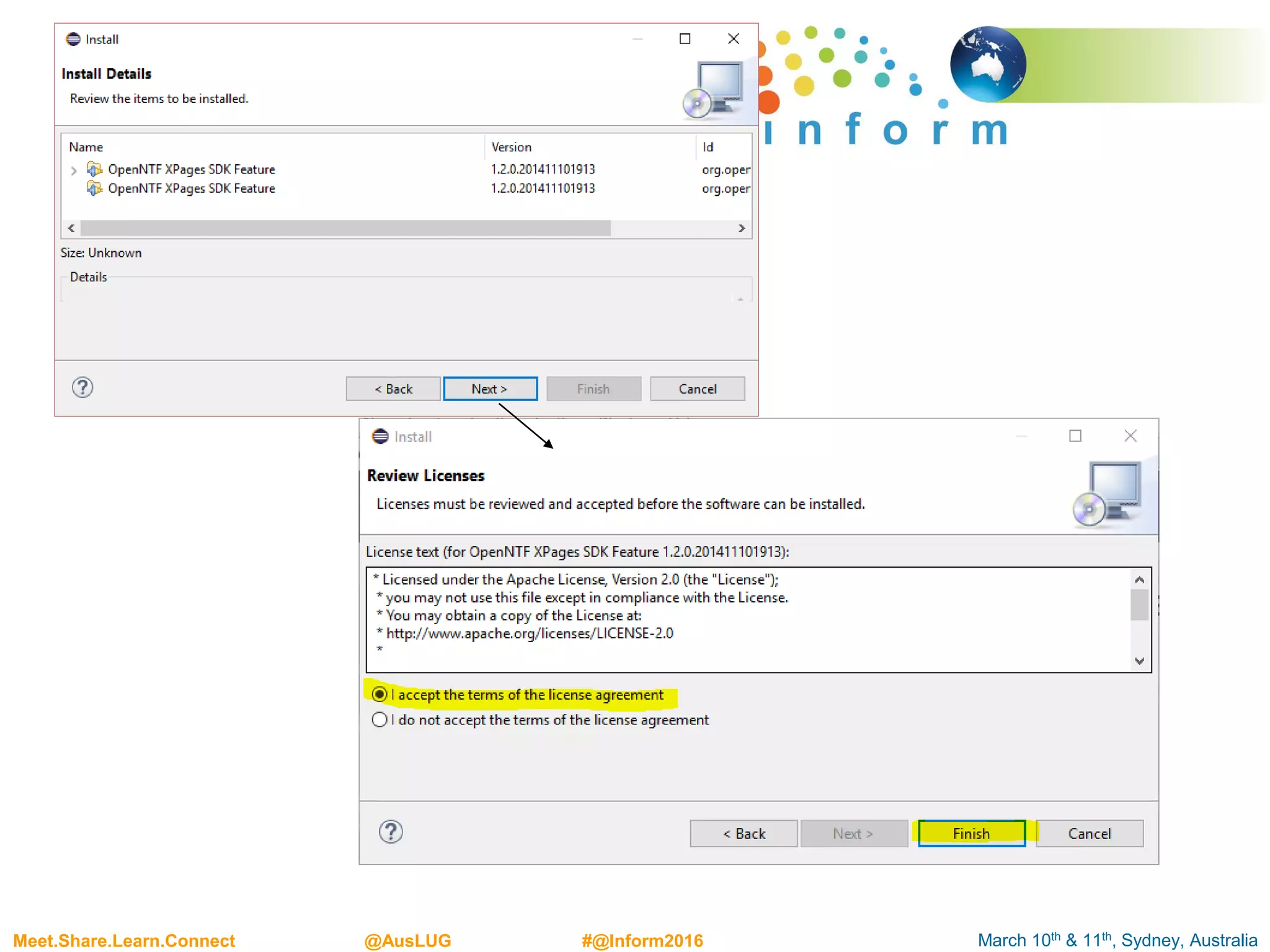Click second OpenNTF XPages SDK feature icon
Screen dimensions: 1270x952
click(x=94, y=188)
